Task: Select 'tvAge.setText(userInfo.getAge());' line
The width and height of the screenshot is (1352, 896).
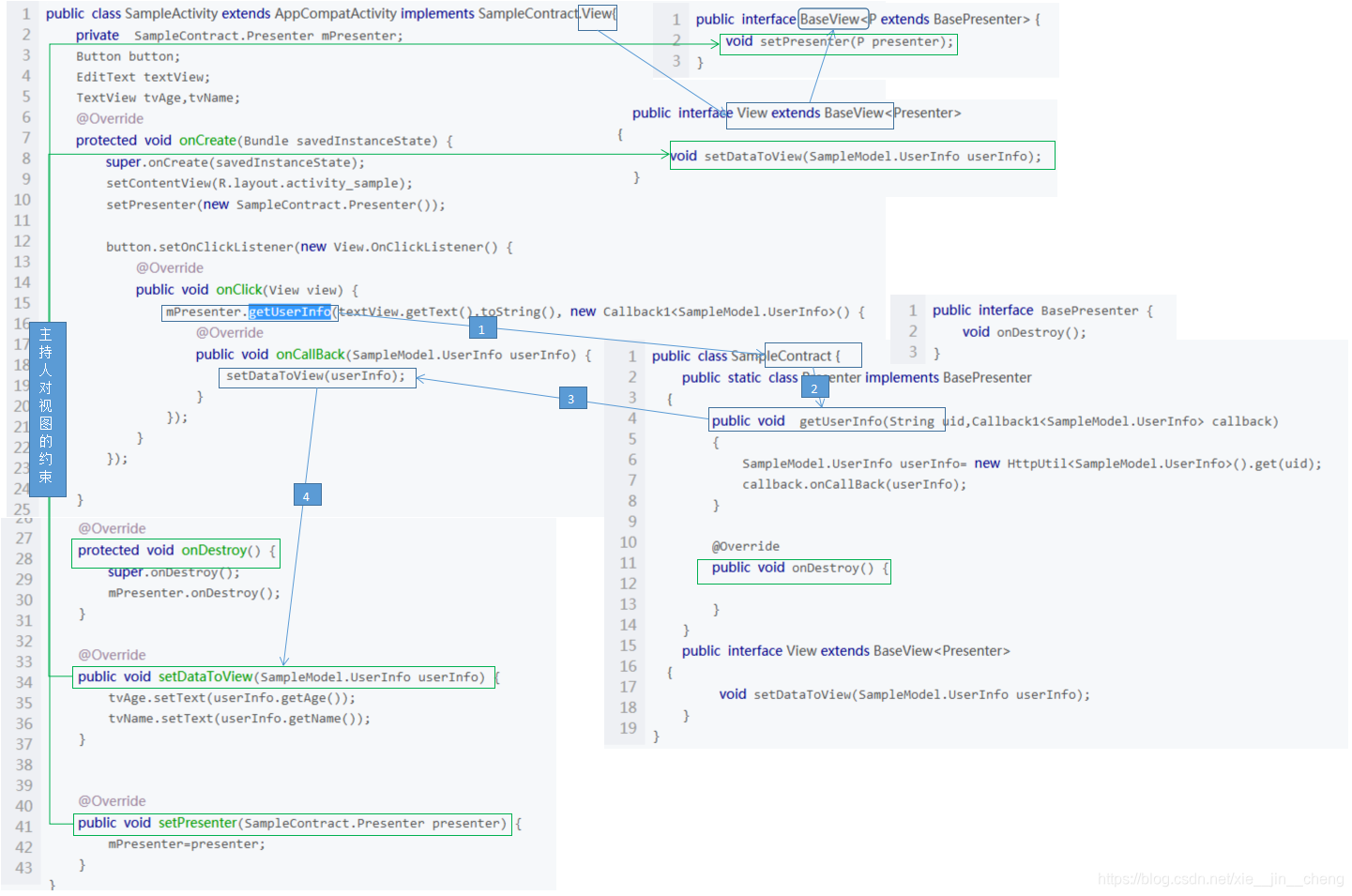Action: point(232,698)
